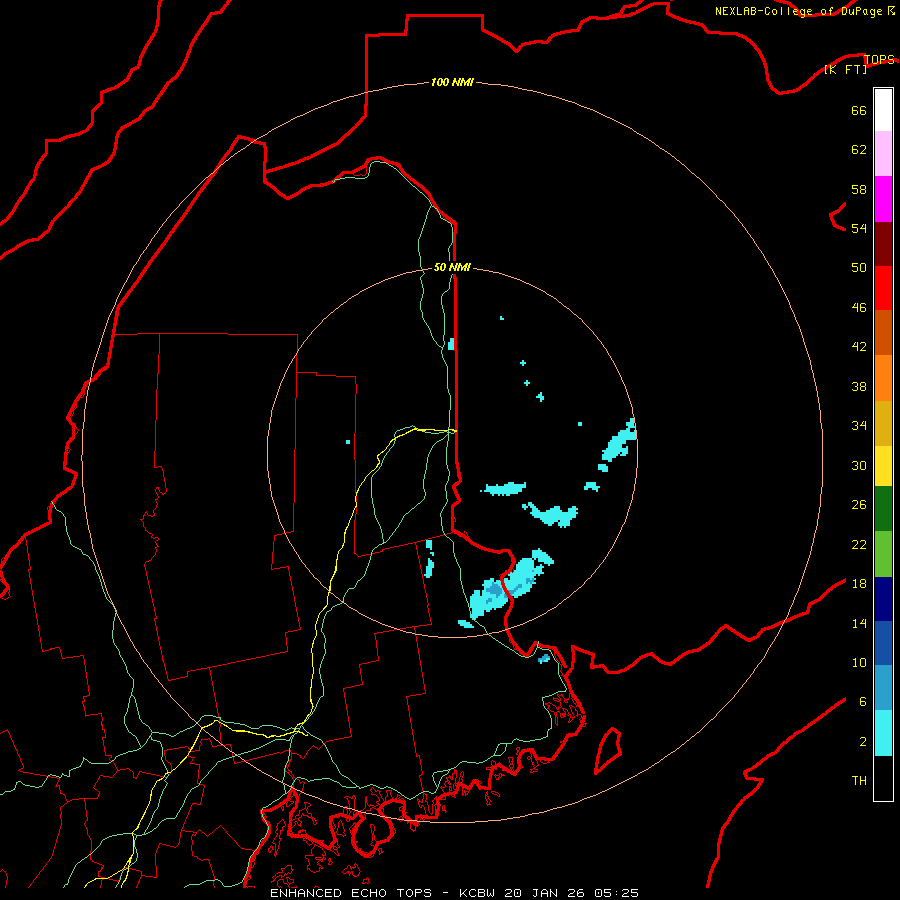Image resolution: width=900 pixels, height=900 pixels.
Task: Click the legend value 18
Action: [859, 584]
